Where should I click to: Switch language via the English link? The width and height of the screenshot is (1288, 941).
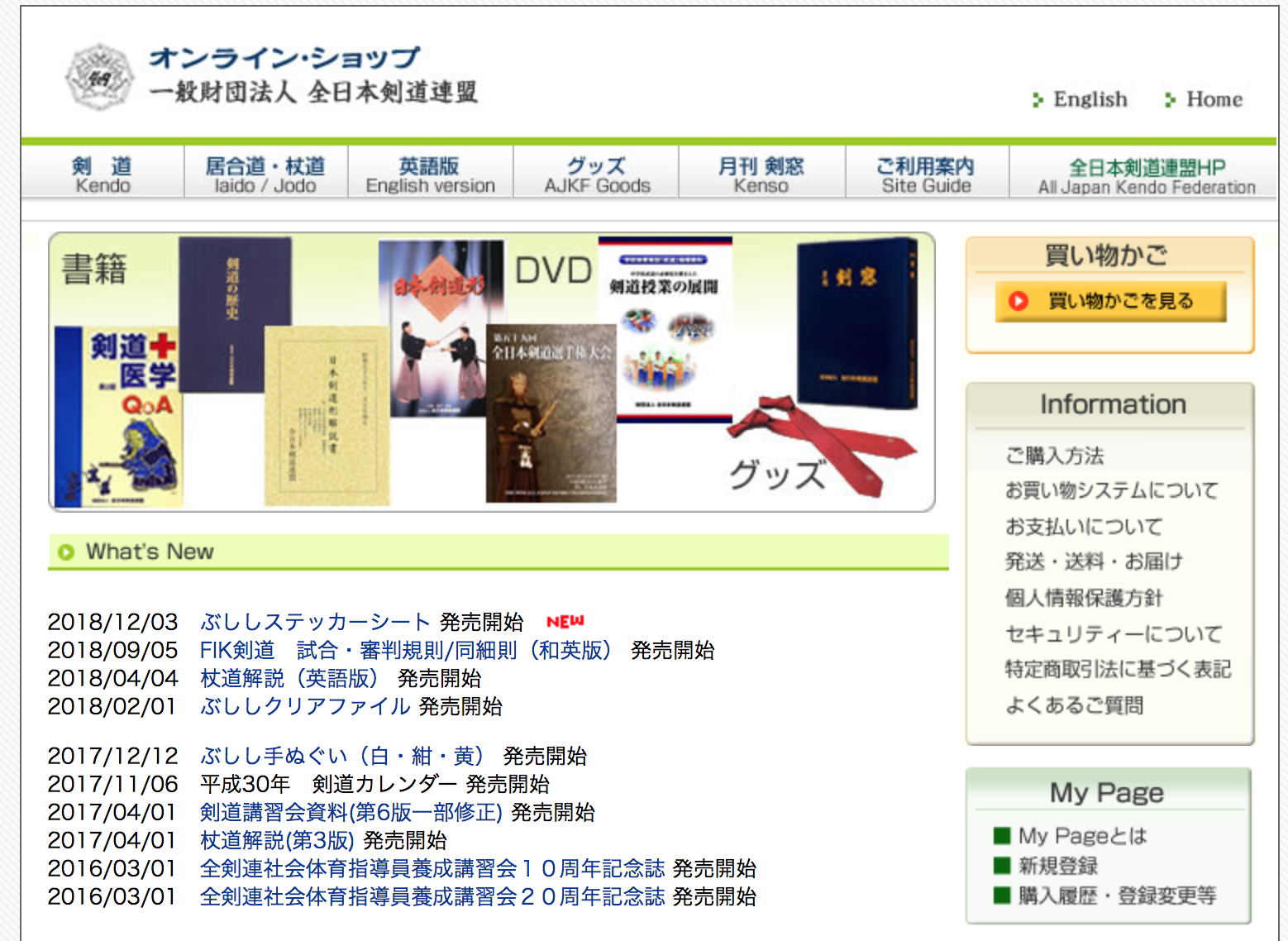click(x=1090, y=100)
